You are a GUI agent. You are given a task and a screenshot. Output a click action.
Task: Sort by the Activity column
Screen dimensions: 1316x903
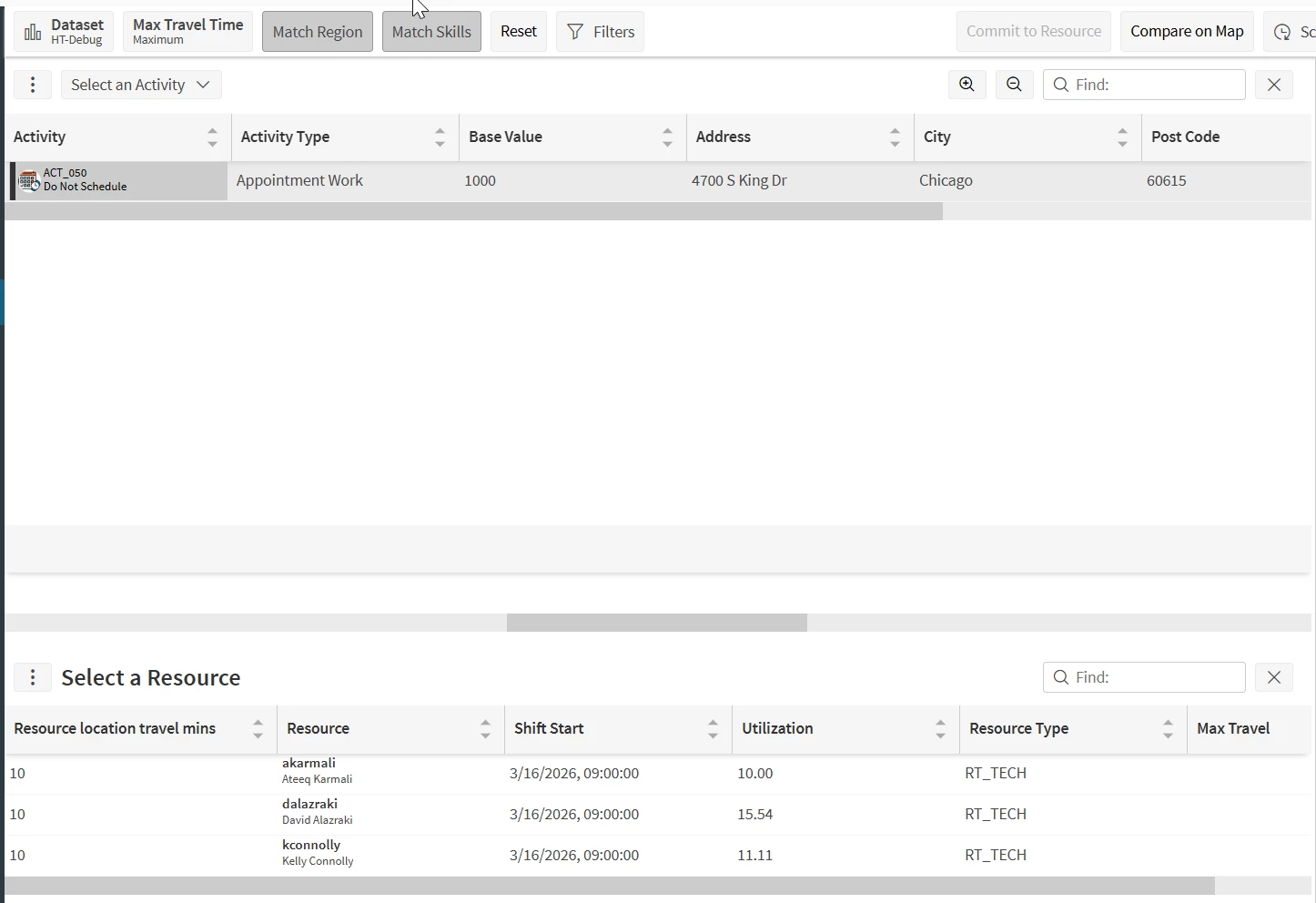coord(212,137)
